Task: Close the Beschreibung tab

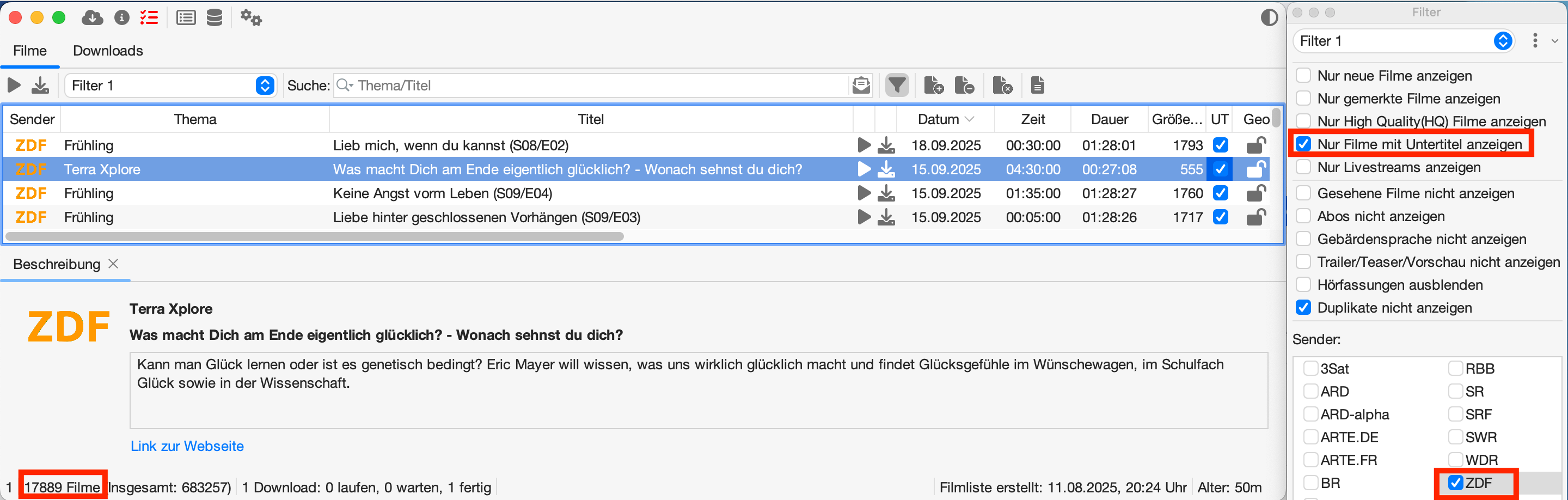Action: coord(113,264)
